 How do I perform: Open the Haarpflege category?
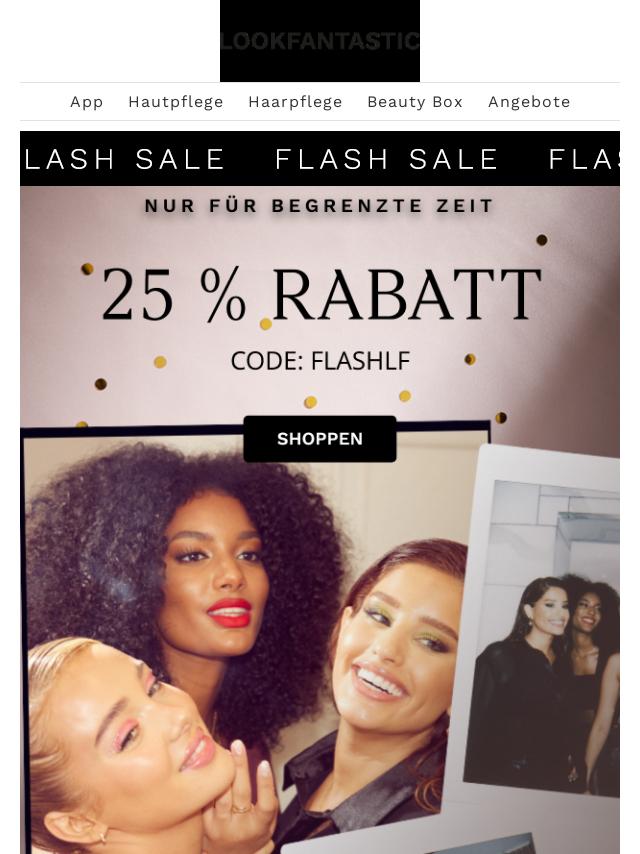click(x=295, y=102)
